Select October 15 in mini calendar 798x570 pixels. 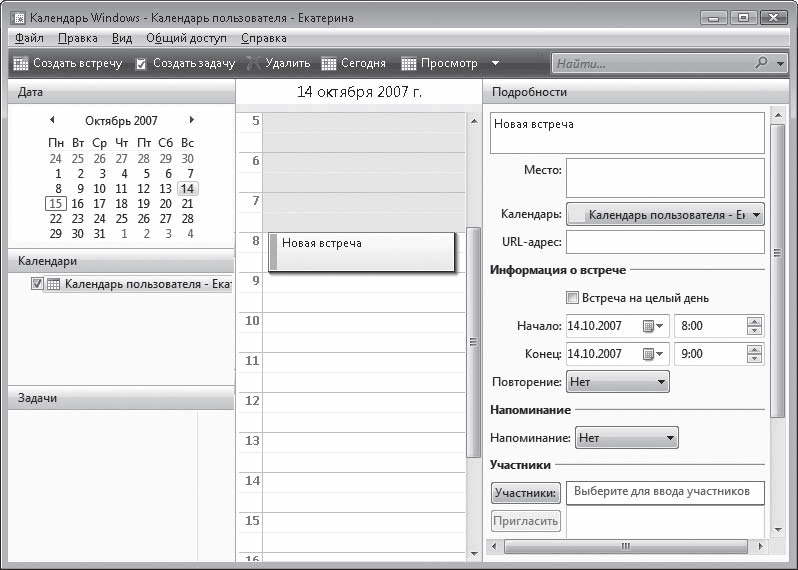click(x=55, y=204)
